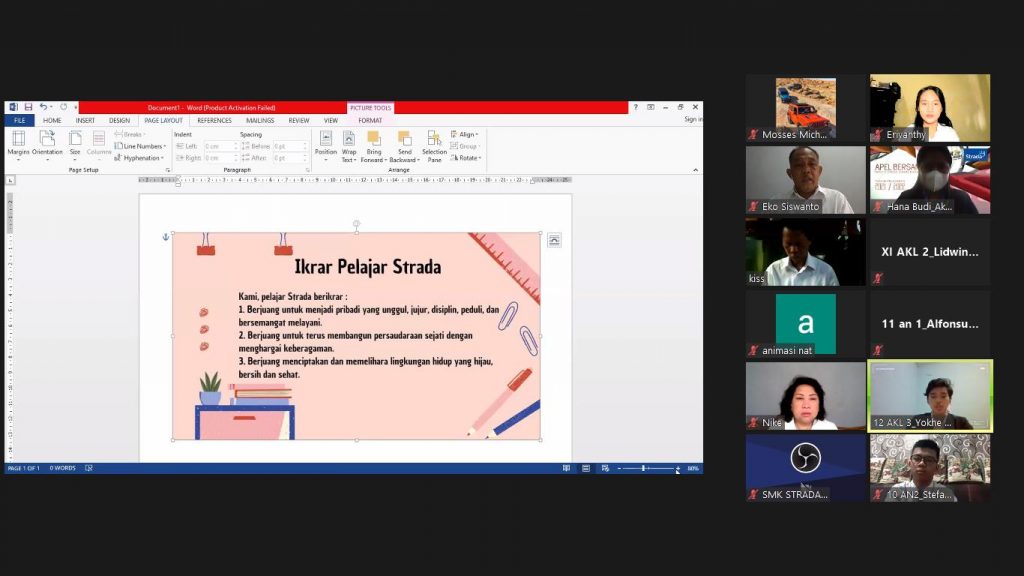Open the Align dropdown
1024x576 pixels.
[x=465, y=134]
